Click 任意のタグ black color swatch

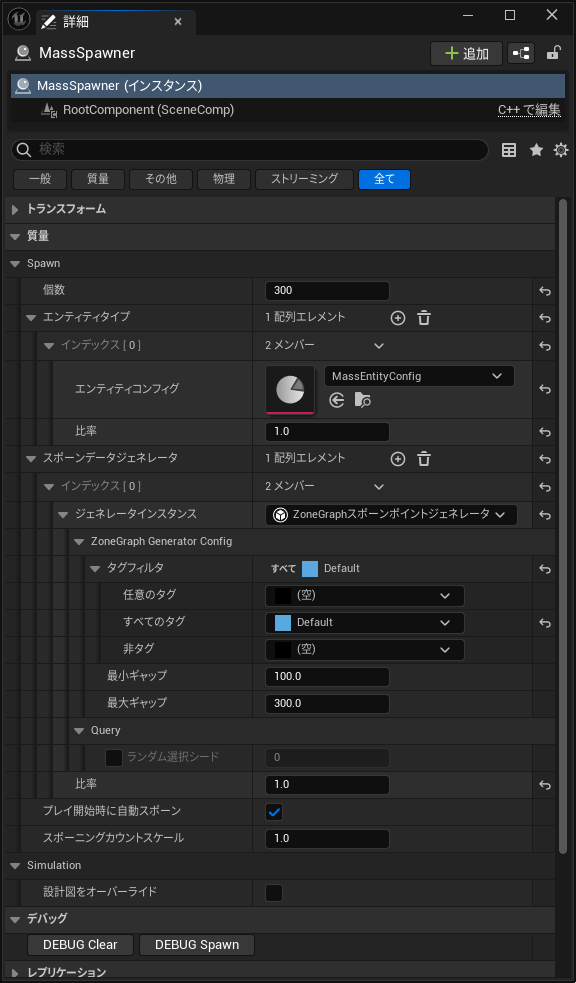(283, 596)
